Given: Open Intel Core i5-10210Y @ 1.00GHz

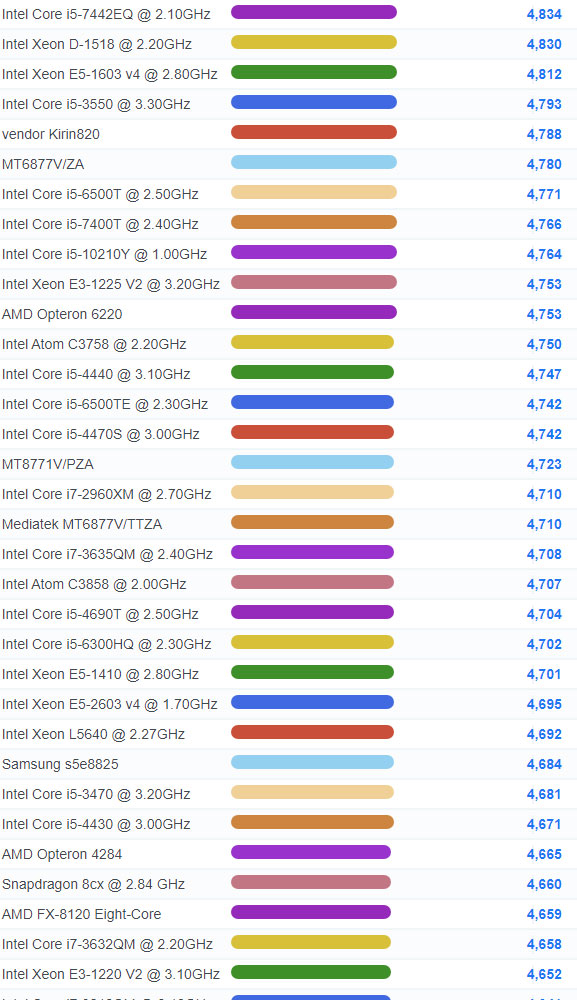Looking at the screenshot, I should [x=105, y=254].
